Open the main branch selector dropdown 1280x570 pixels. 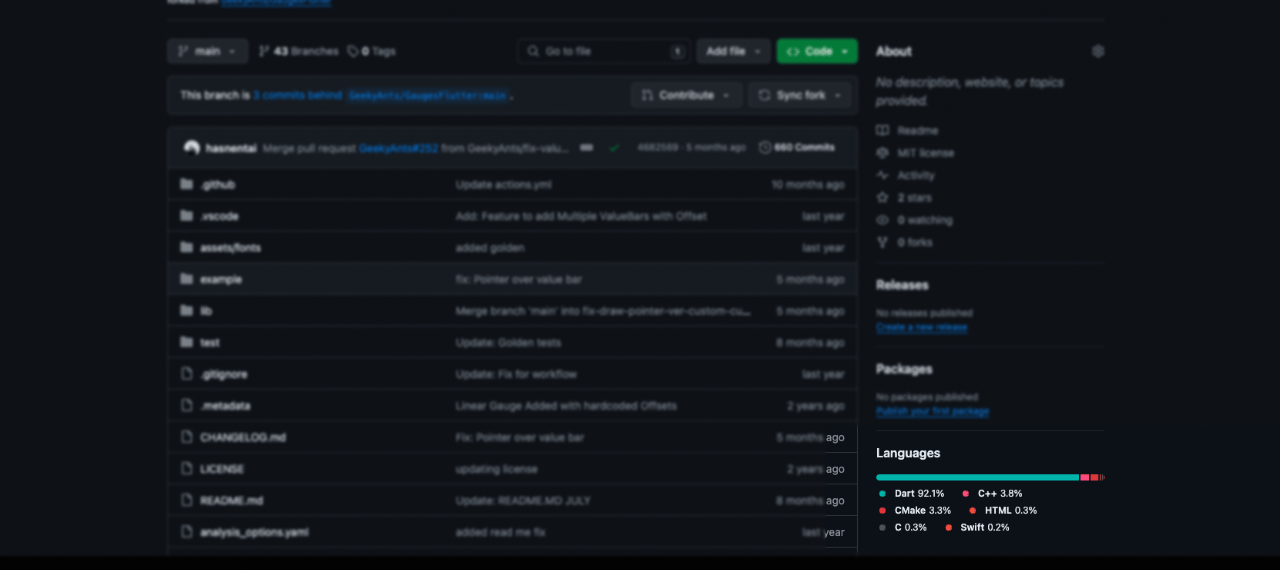pos(207,51)
